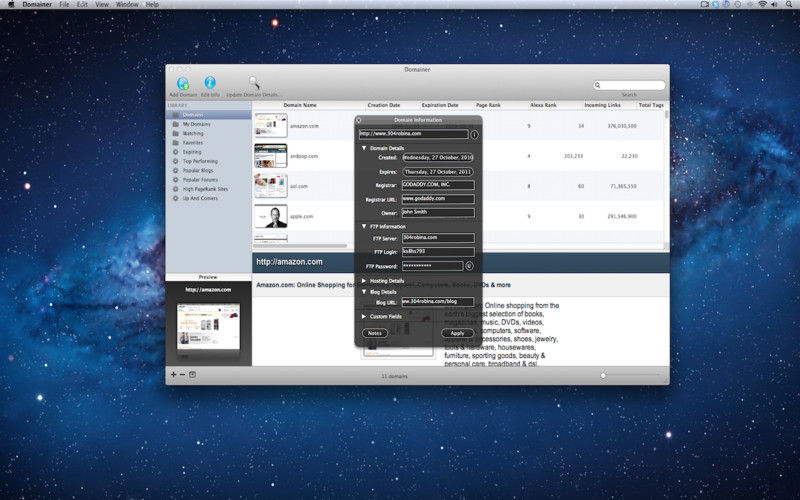Select the apple.com domain name text
Viewport: 800px width, 500px height.
pyautogui.click(x=302, y=216)
